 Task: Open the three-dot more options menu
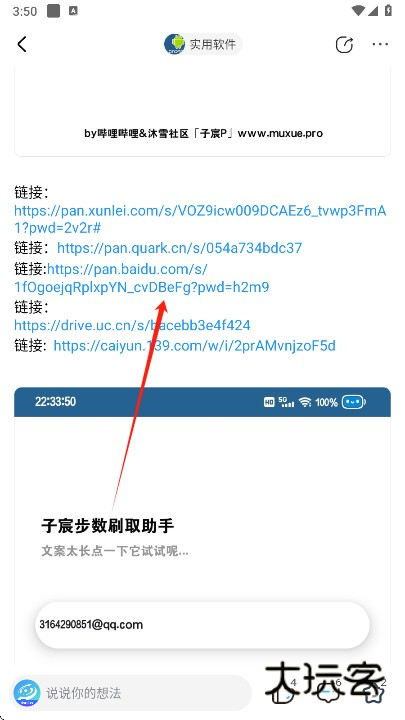pos(380,44)
